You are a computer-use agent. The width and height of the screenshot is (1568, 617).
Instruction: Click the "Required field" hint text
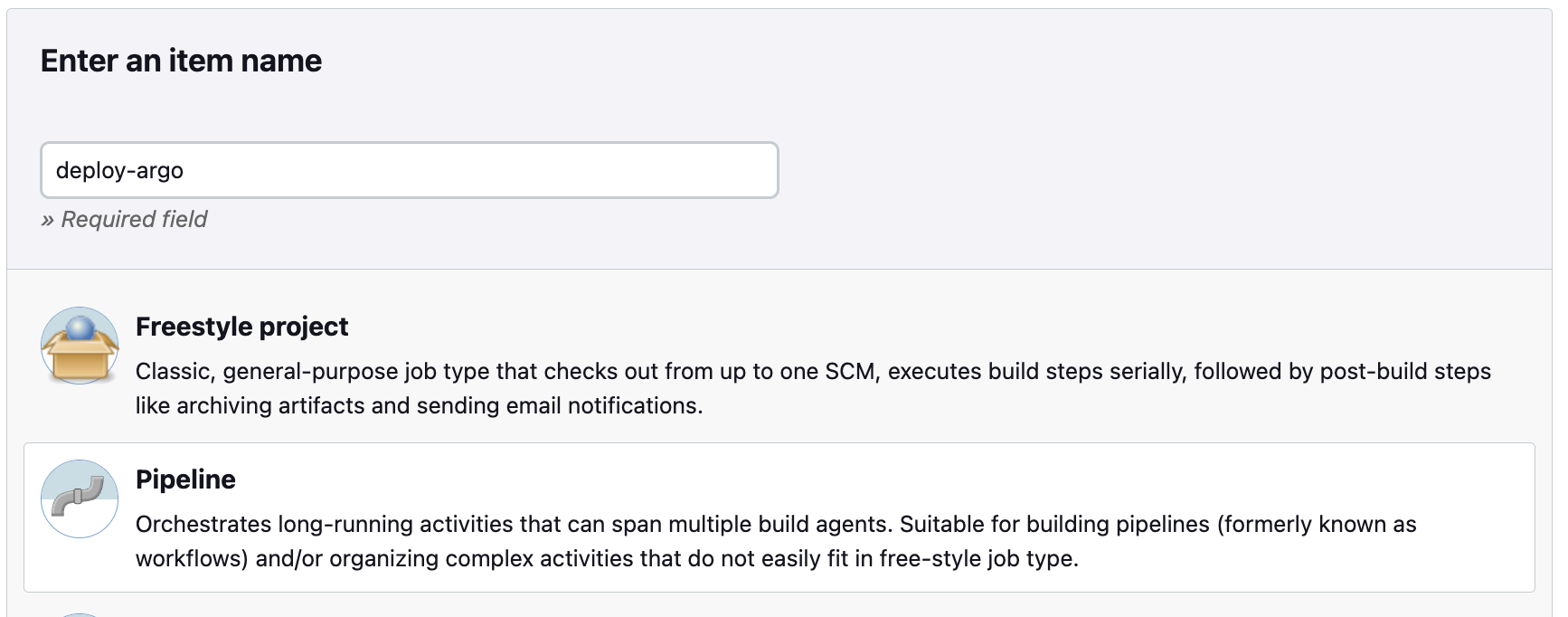click(124, 219)
